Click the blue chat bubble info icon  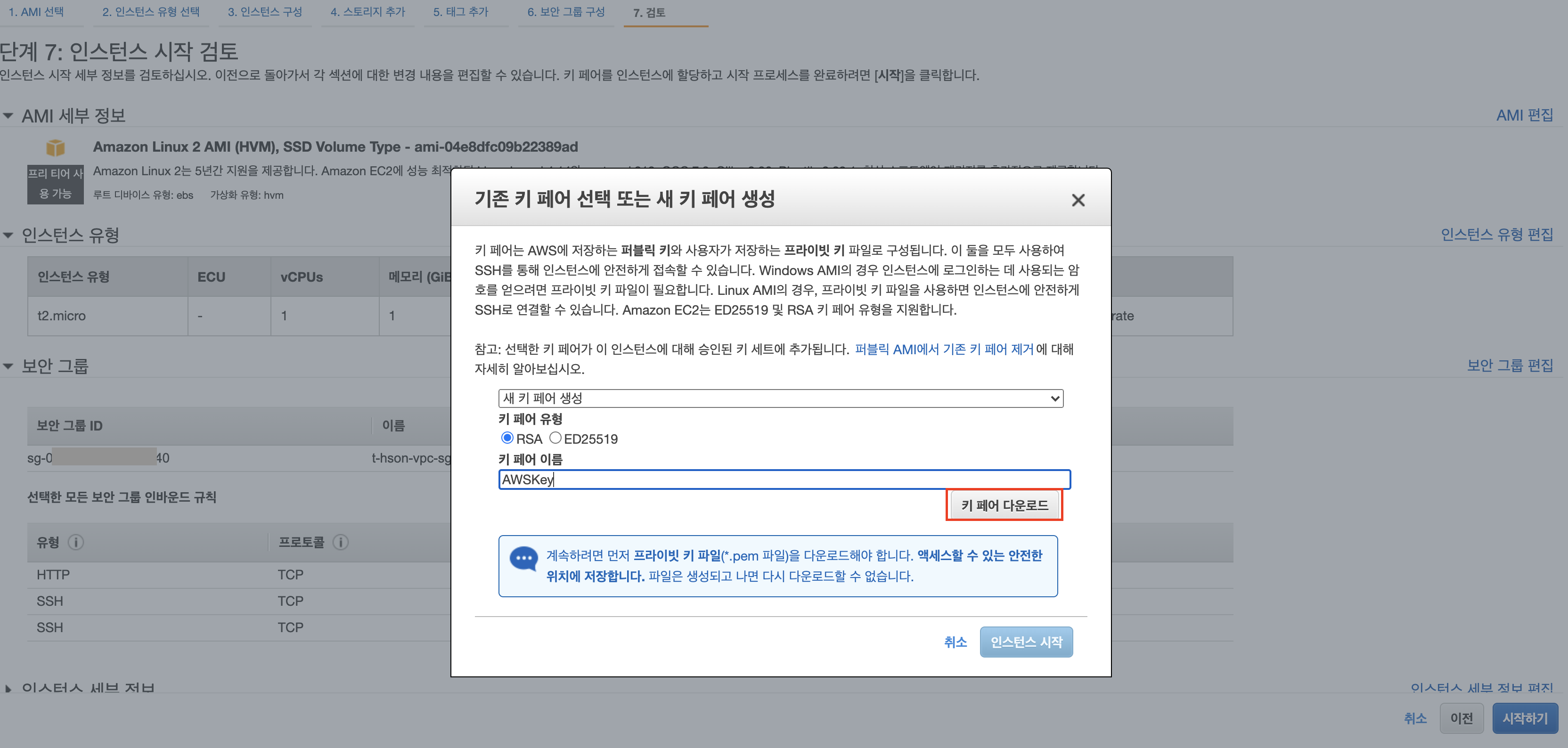(x=523, y=558)
